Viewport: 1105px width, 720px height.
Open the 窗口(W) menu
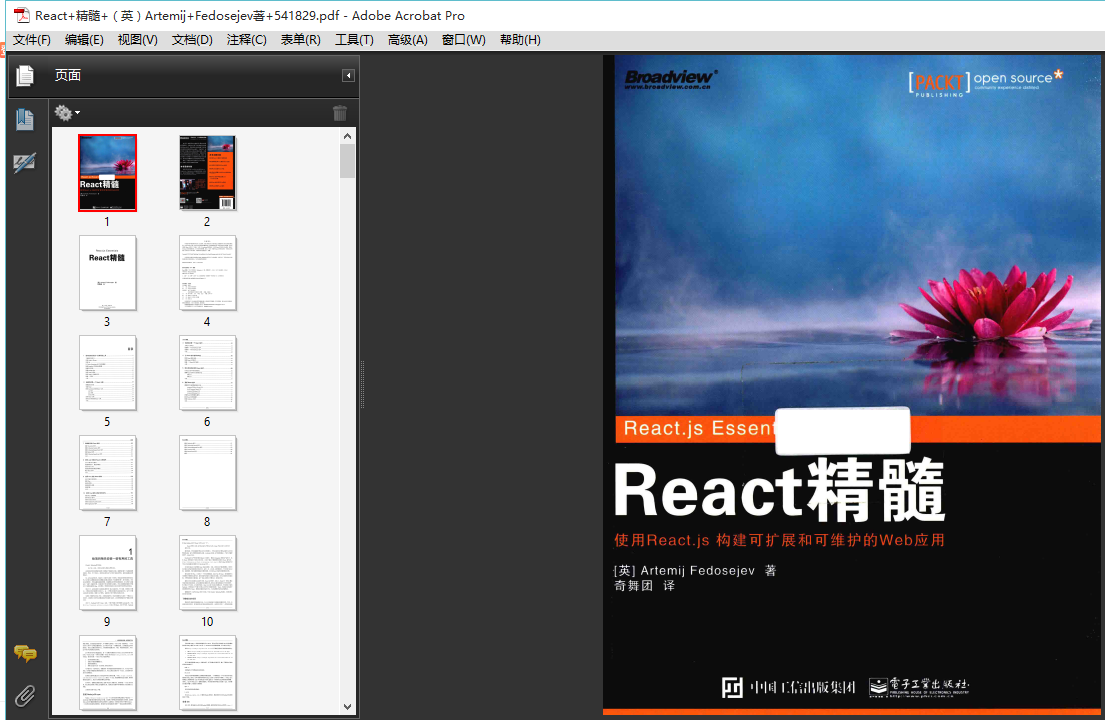[x=463, y=39]
